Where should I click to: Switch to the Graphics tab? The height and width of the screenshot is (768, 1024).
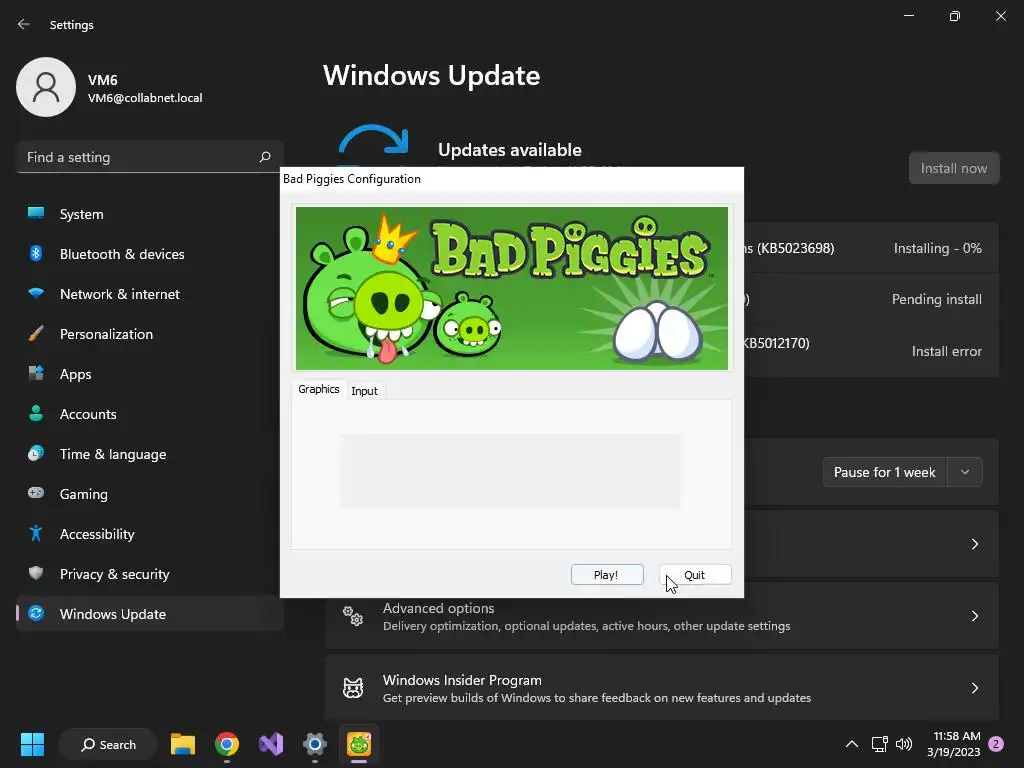(x=319, y=389)
